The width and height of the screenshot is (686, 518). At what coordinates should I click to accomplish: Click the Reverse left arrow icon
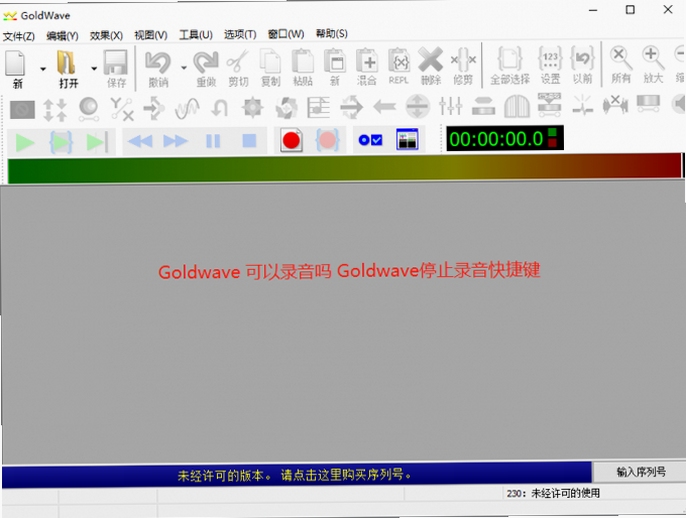(385, 106)
